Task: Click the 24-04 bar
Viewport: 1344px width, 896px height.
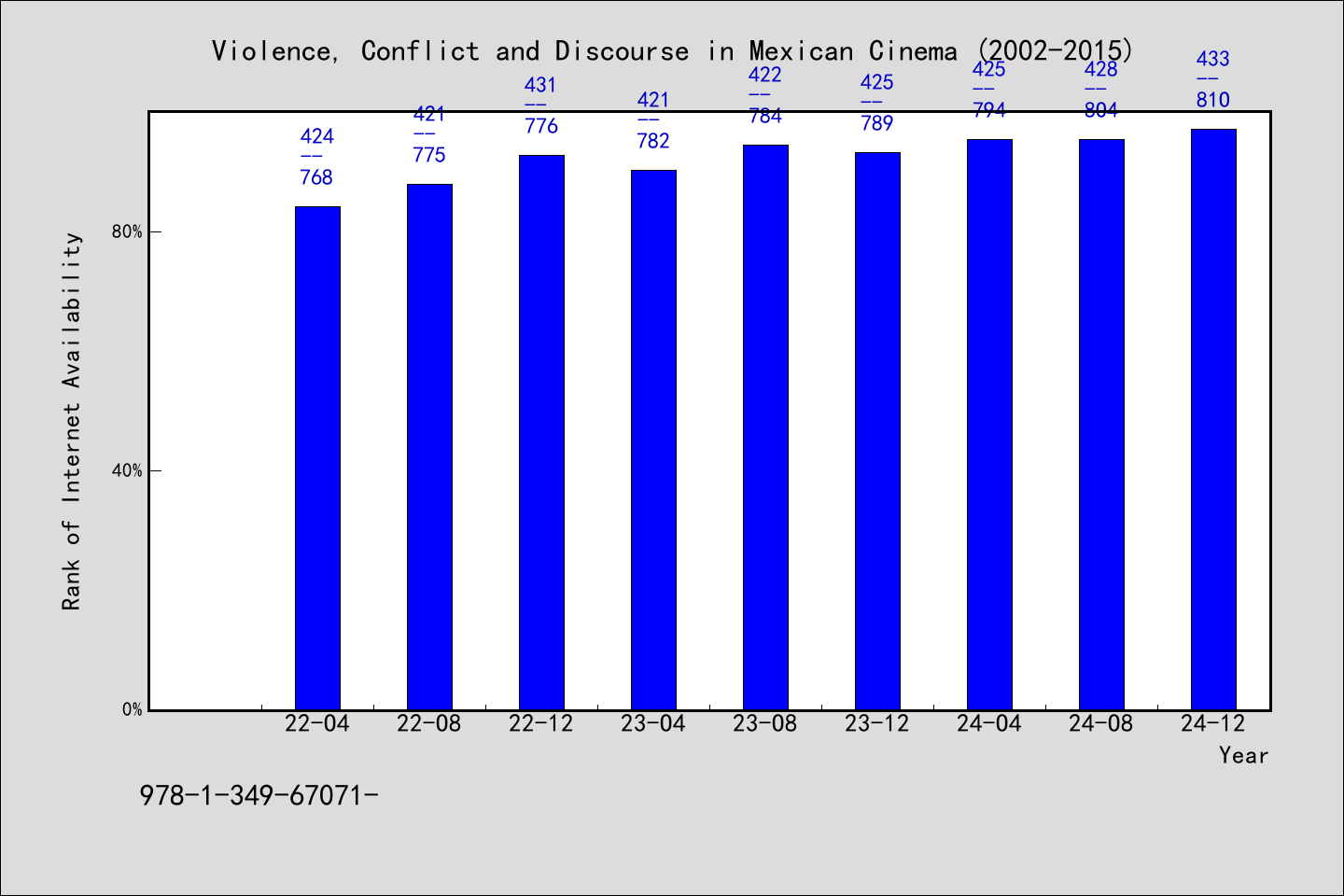Action: [989, 425]
